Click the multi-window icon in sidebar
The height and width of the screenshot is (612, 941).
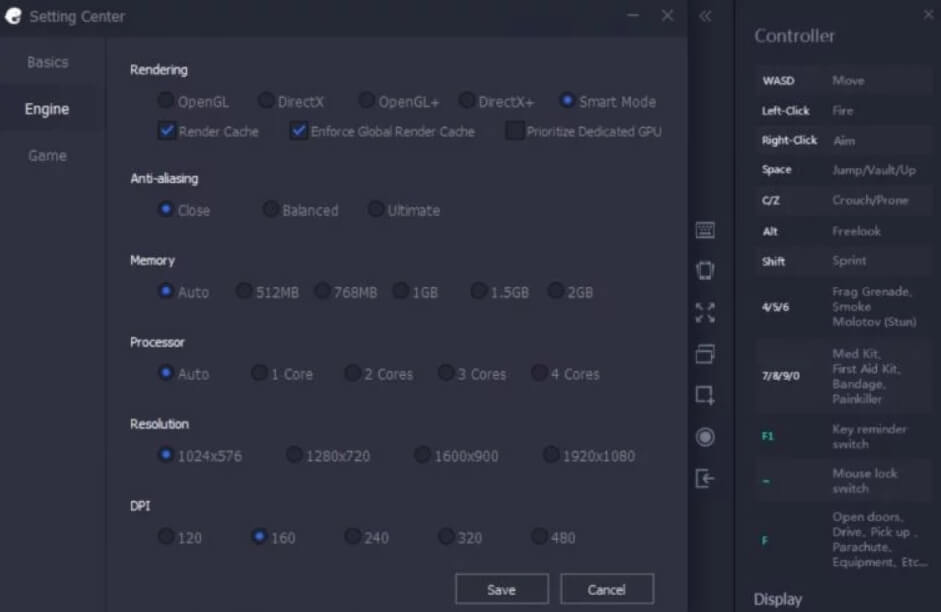tap(705, 354)
